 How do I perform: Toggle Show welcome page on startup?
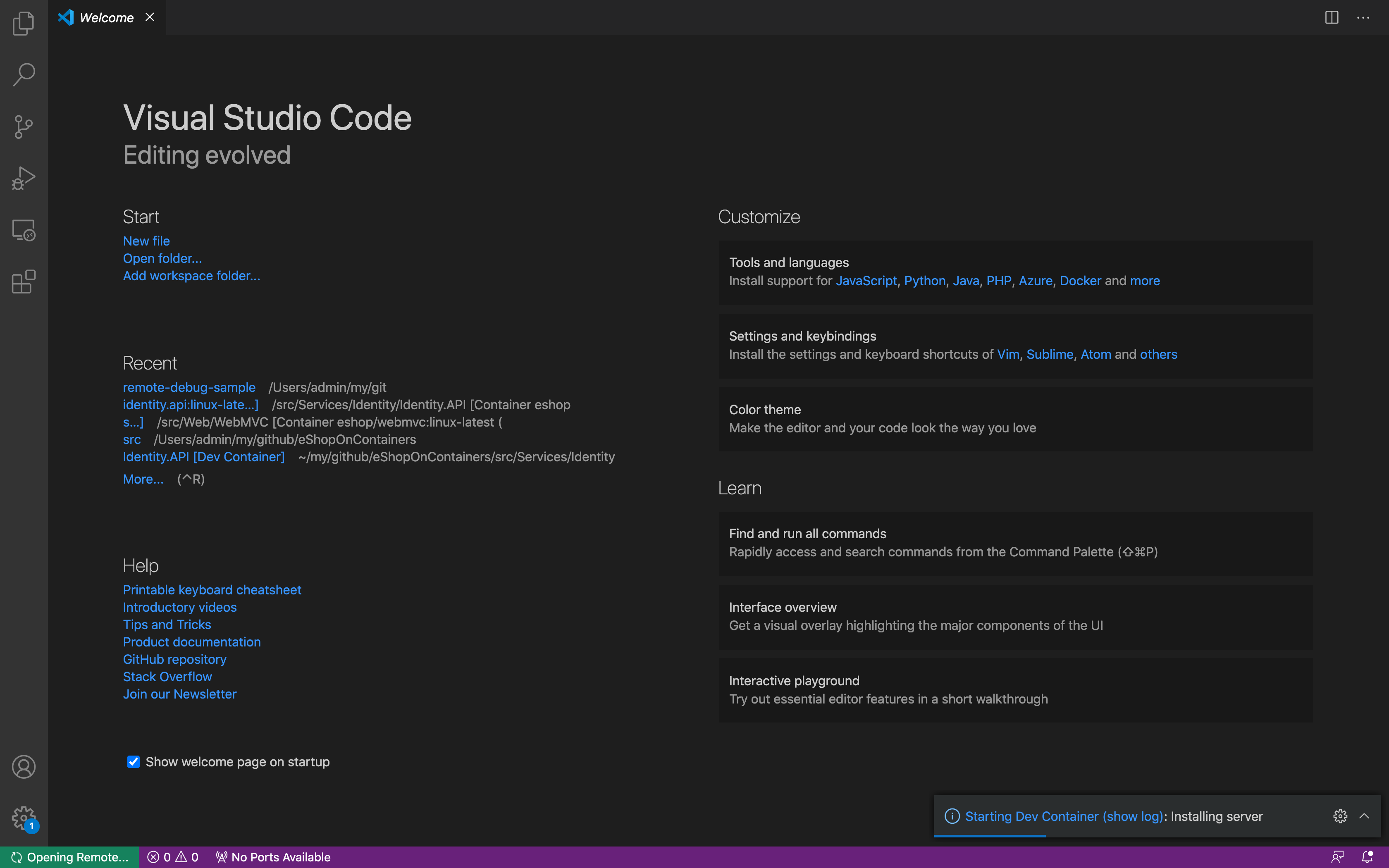click(133, 762)
